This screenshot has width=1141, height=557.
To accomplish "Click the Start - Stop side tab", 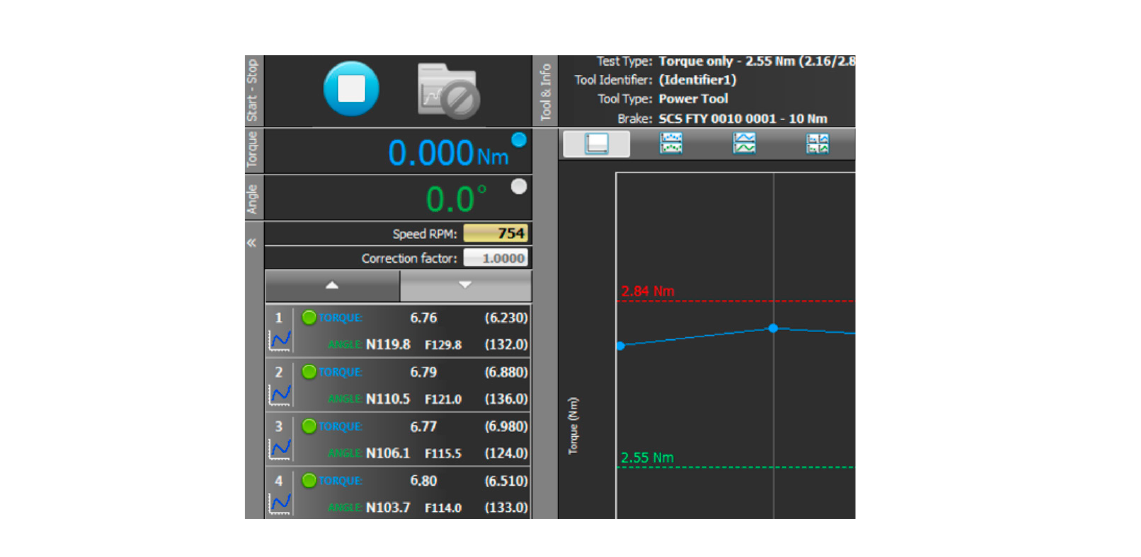I will pos(252,90).
